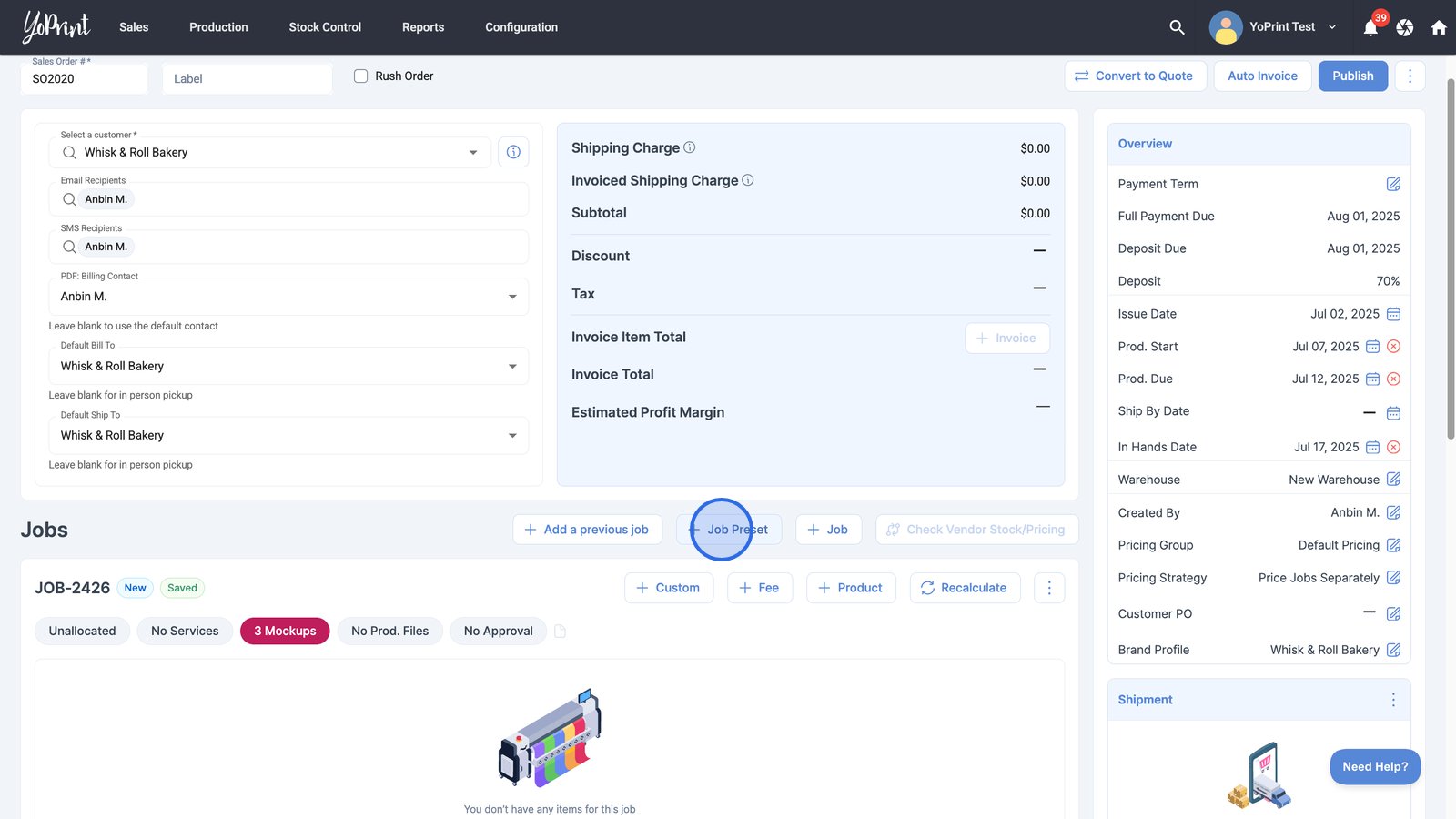Viewport: 1456px width, 819px height.
Task: Clear the Prod. Start date
Action: tap(1393, 347)
